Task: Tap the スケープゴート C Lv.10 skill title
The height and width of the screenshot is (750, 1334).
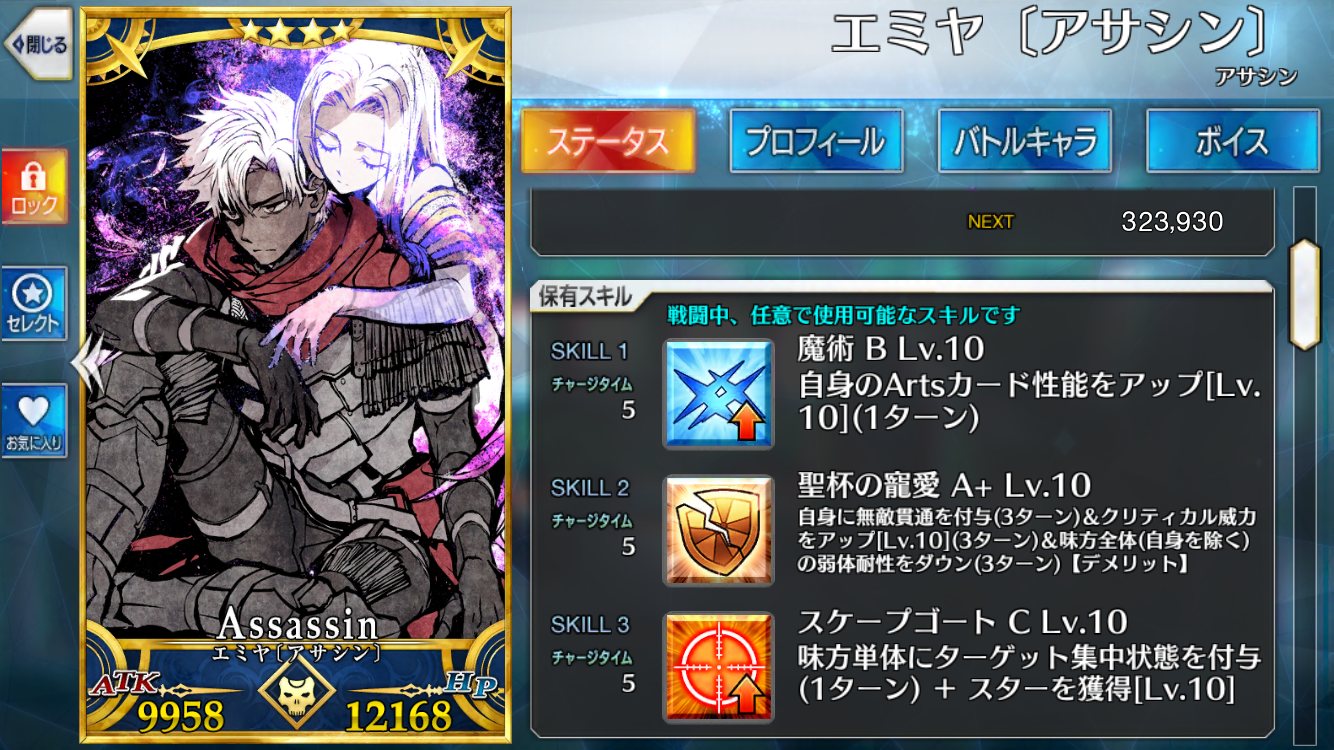Action: coord(962,622)
